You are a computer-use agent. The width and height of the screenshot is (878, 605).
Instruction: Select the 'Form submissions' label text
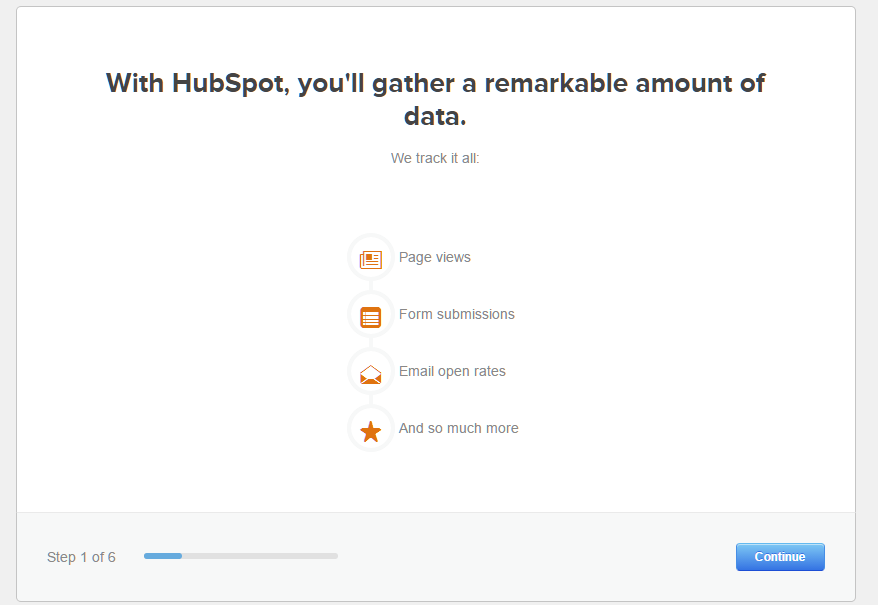pyautogui.click(x=456, y=314)
